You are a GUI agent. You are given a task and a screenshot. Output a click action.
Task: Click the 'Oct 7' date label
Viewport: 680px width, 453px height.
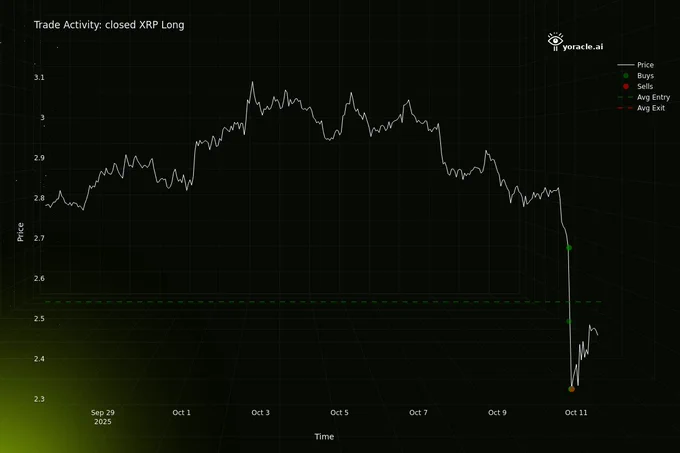[x=418, y=413]
